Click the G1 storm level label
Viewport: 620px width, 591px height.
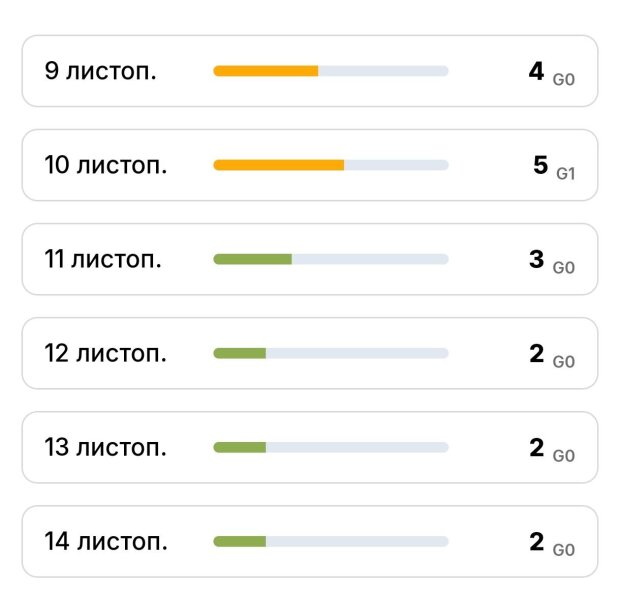565,173
